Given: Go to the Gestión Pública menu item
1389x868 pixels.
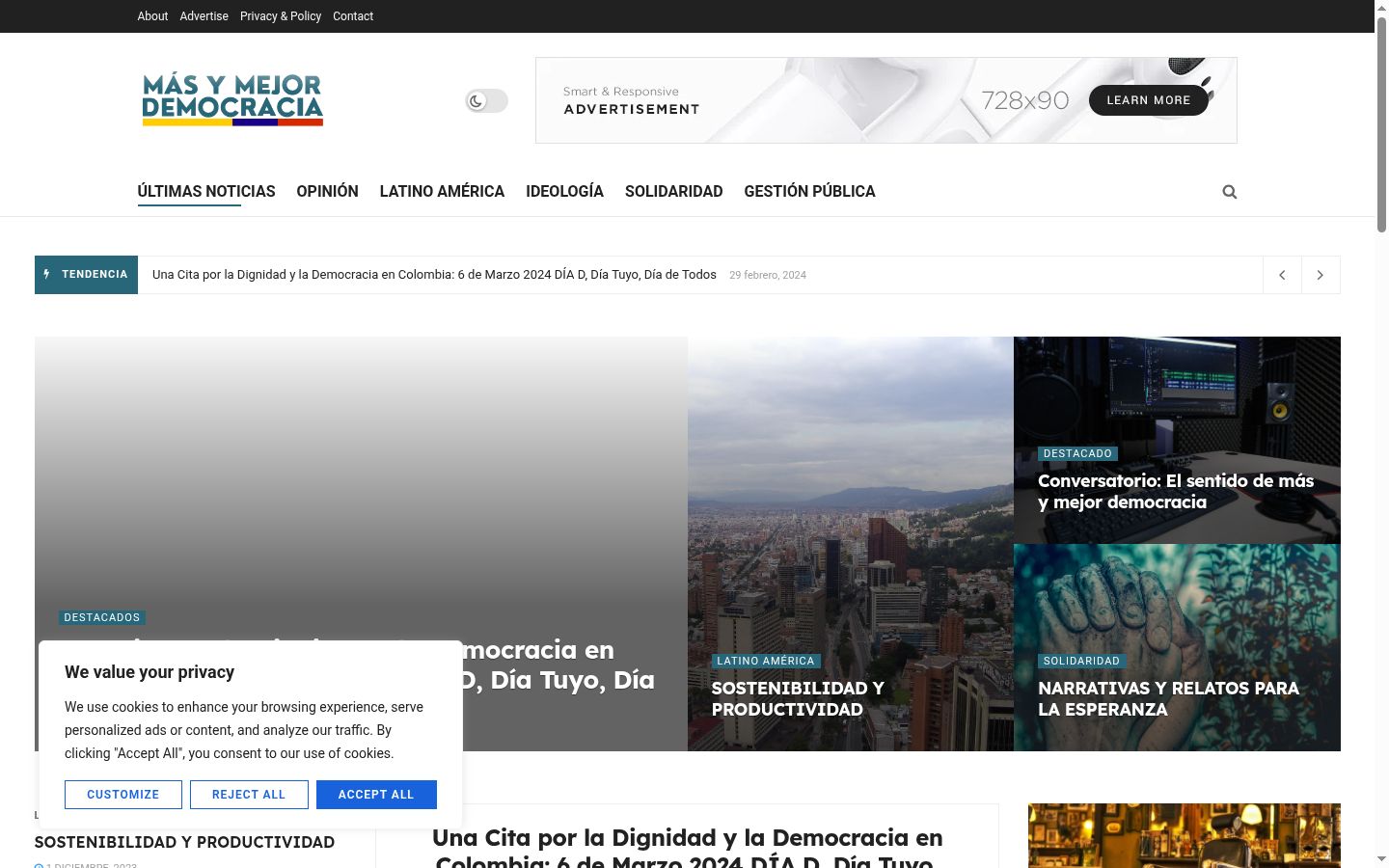Looking at the screenshot, I should pos(809,191).
